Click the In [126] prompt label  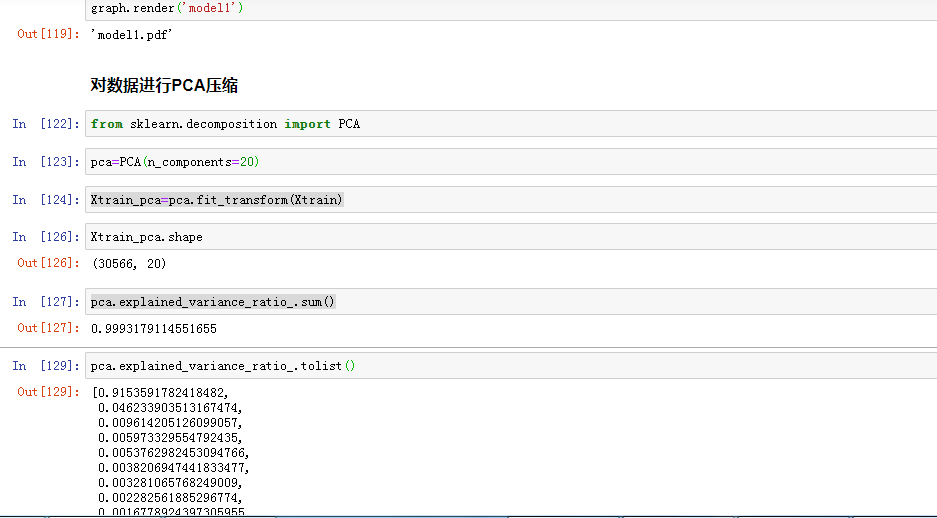[x=46, y=237]
